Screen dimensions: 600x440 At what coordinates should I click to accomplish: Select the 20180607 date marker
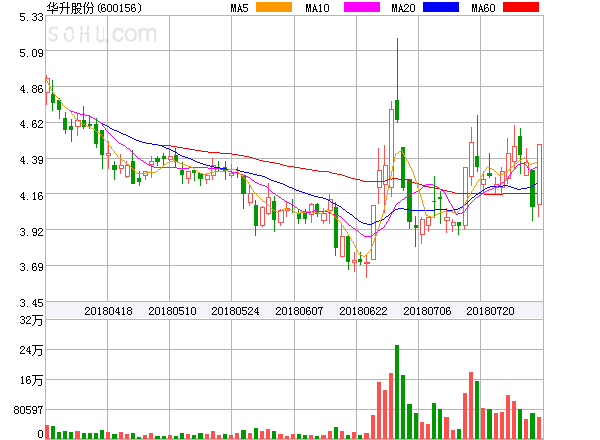[299, 311]
